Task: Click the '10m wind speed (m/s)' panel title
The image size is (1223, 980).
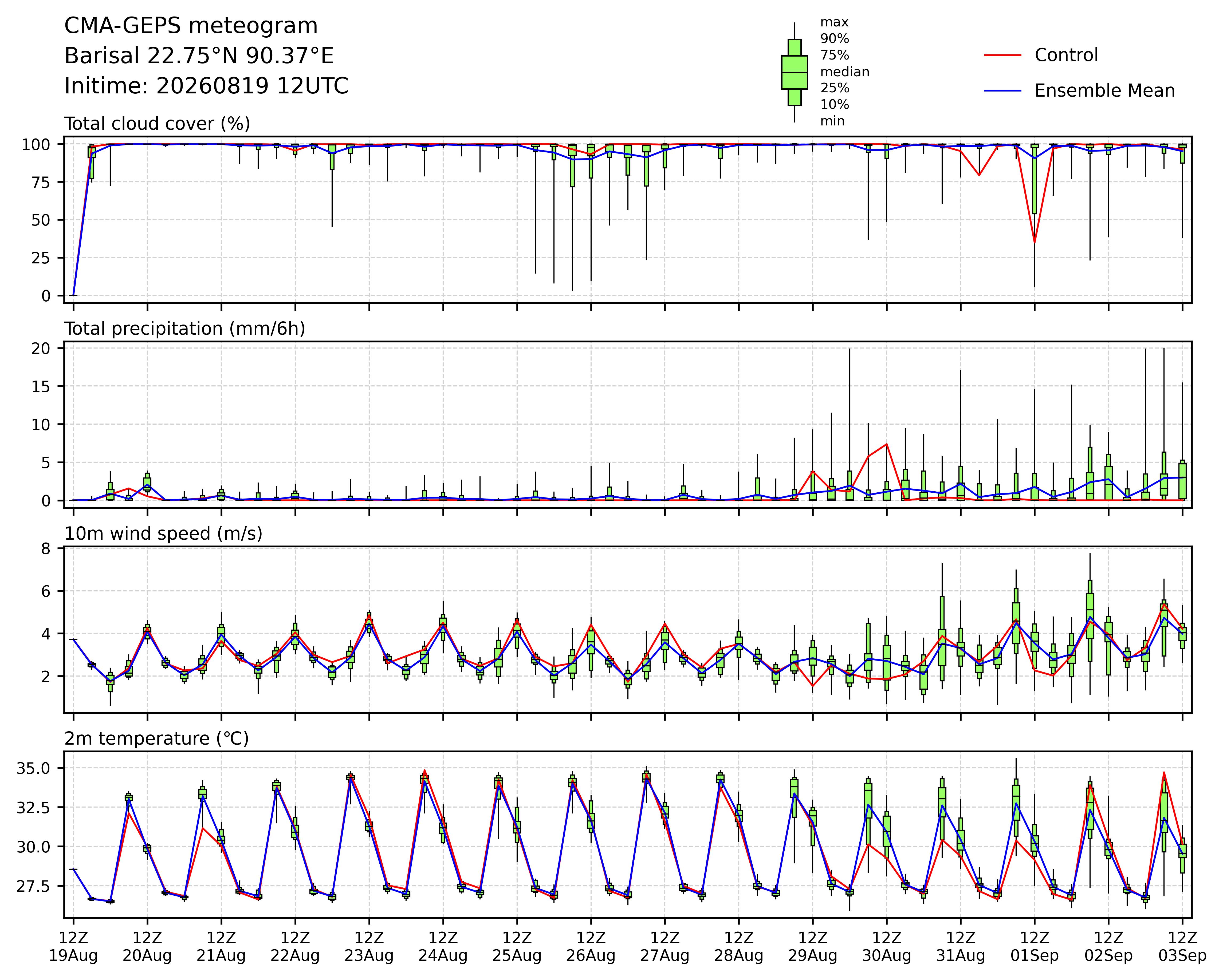Action: (x=163, y=534)
